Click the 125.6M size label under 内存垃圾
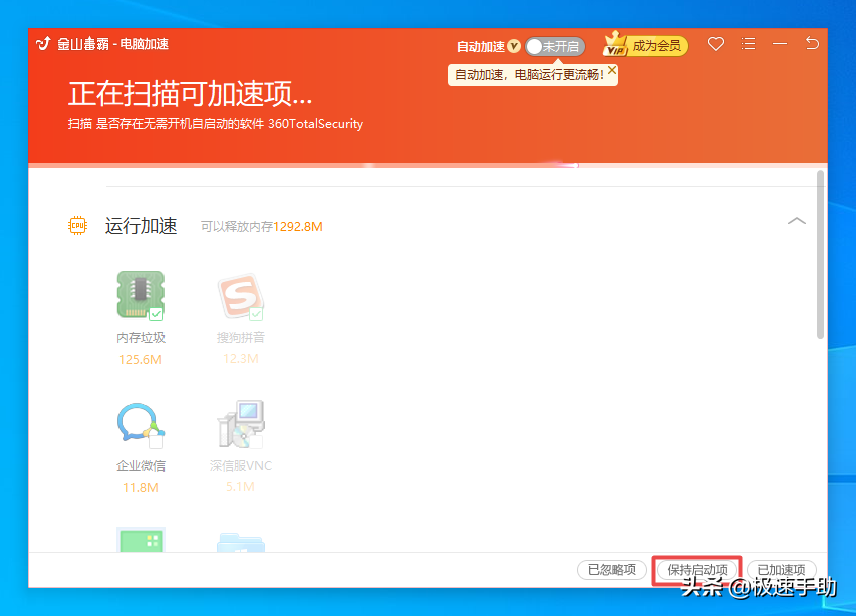Viewport: 856px width, 616px height. (141, 359)
